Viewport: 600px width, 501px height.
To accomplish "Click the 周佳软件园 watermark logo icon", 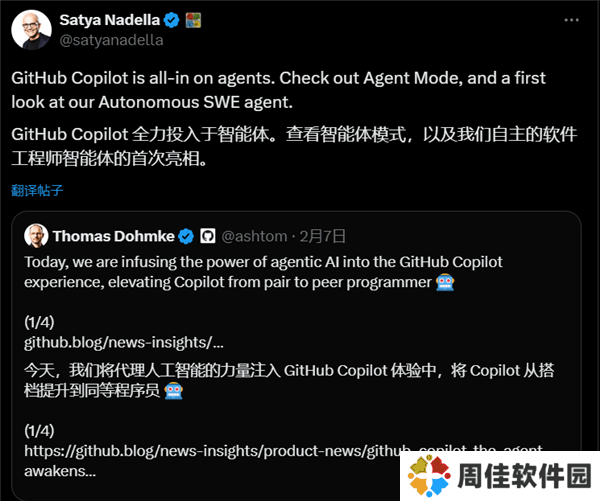I will [429, 476].
